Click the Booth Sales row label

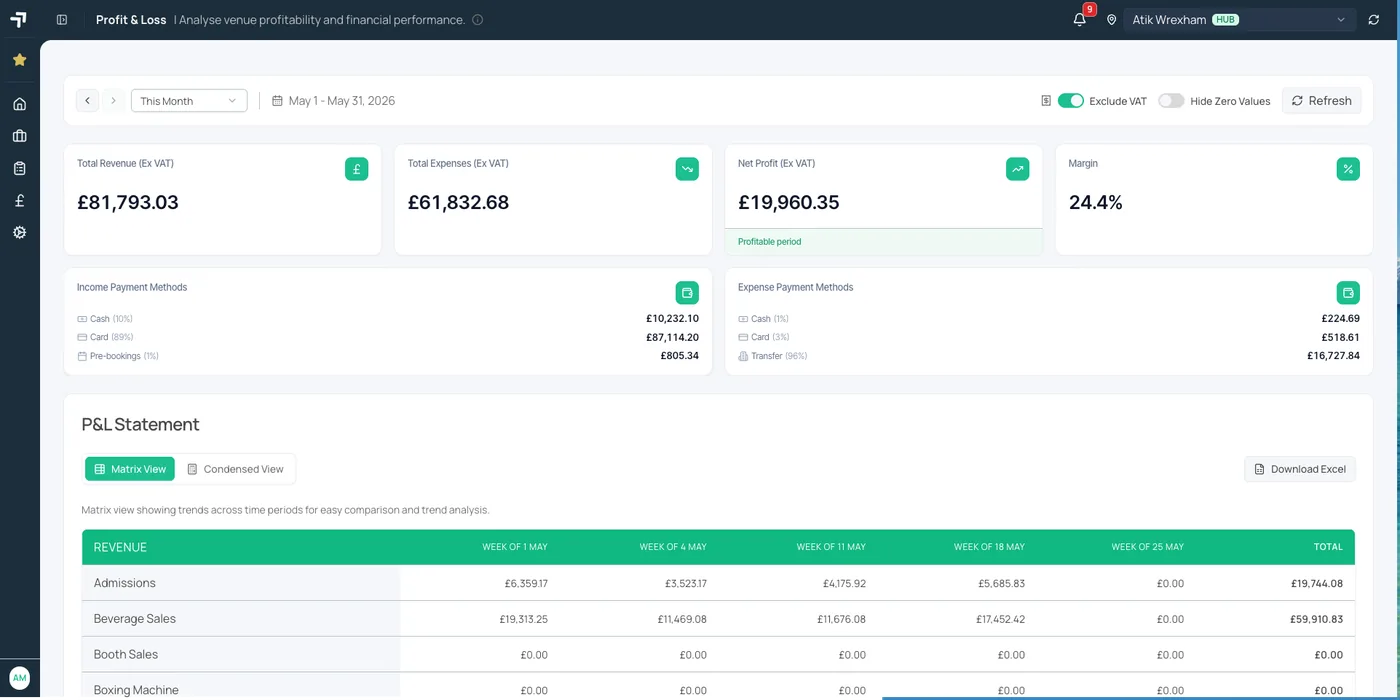[126, 655]
